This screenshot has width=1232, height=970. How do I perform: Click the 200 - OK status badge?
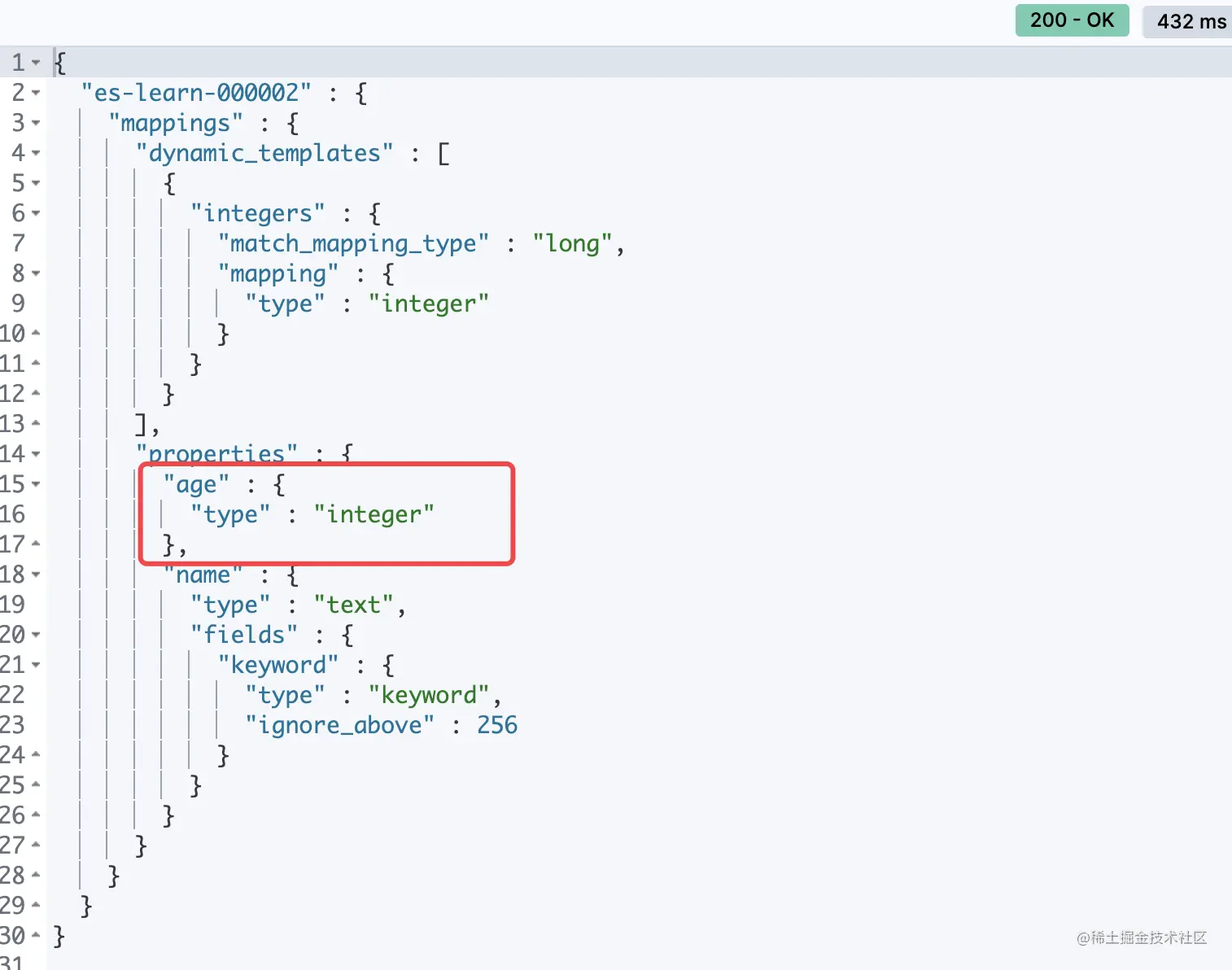(x=1072, y=20)
